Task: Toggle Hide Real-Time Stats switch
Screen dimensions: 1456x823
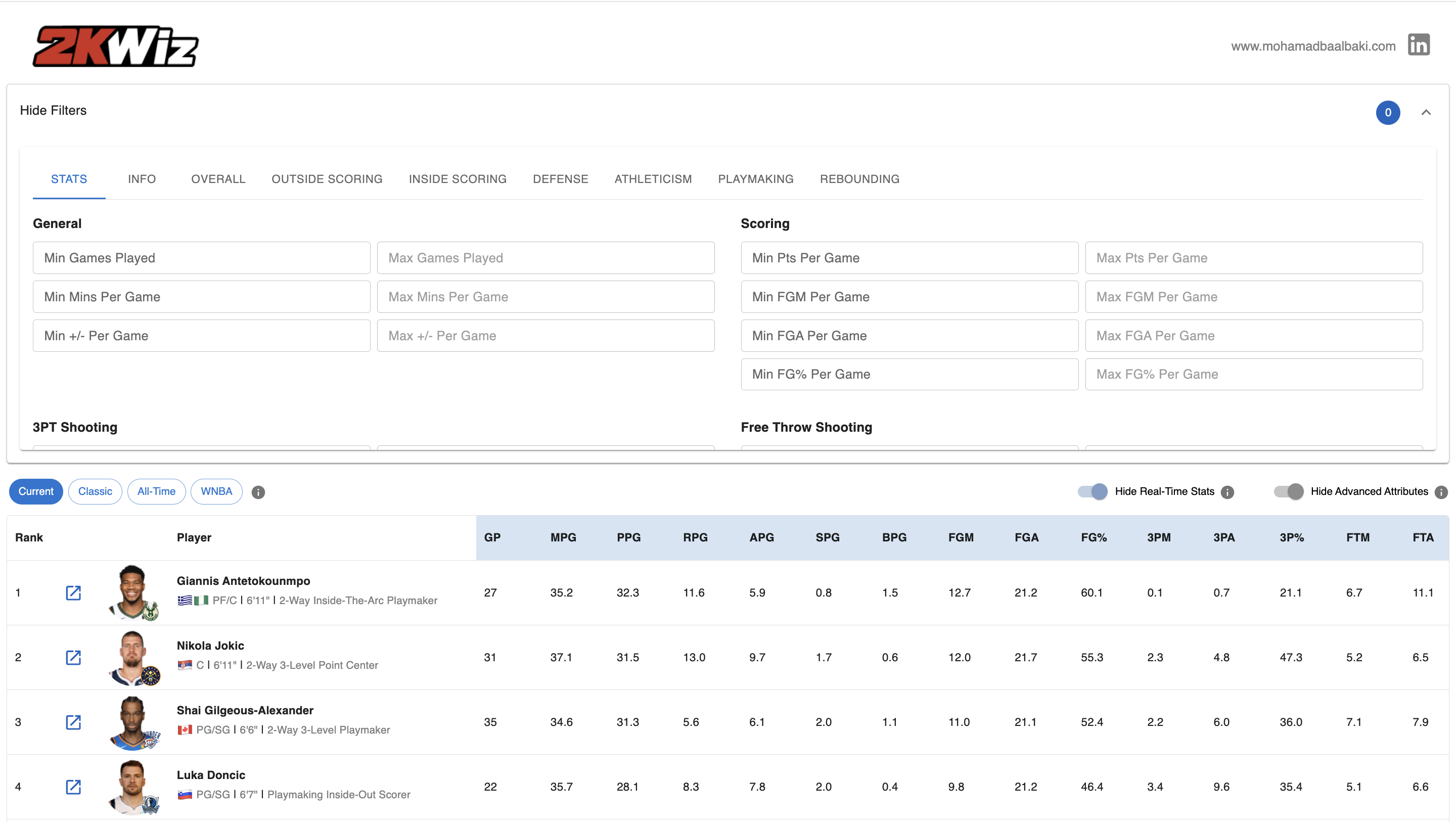Action: (1092, 491)
